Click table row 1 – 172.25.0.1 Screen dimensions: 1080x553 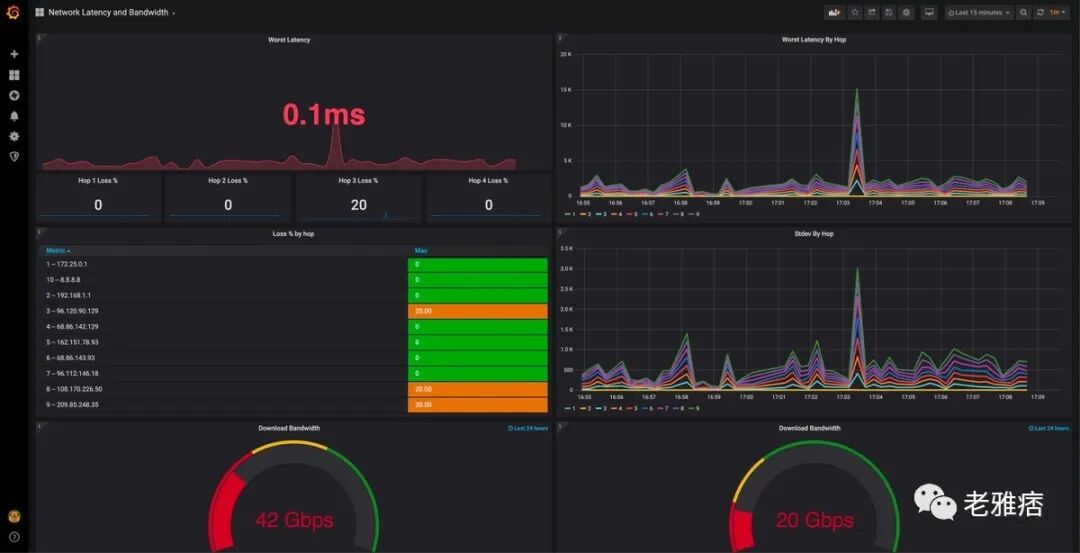293,264
